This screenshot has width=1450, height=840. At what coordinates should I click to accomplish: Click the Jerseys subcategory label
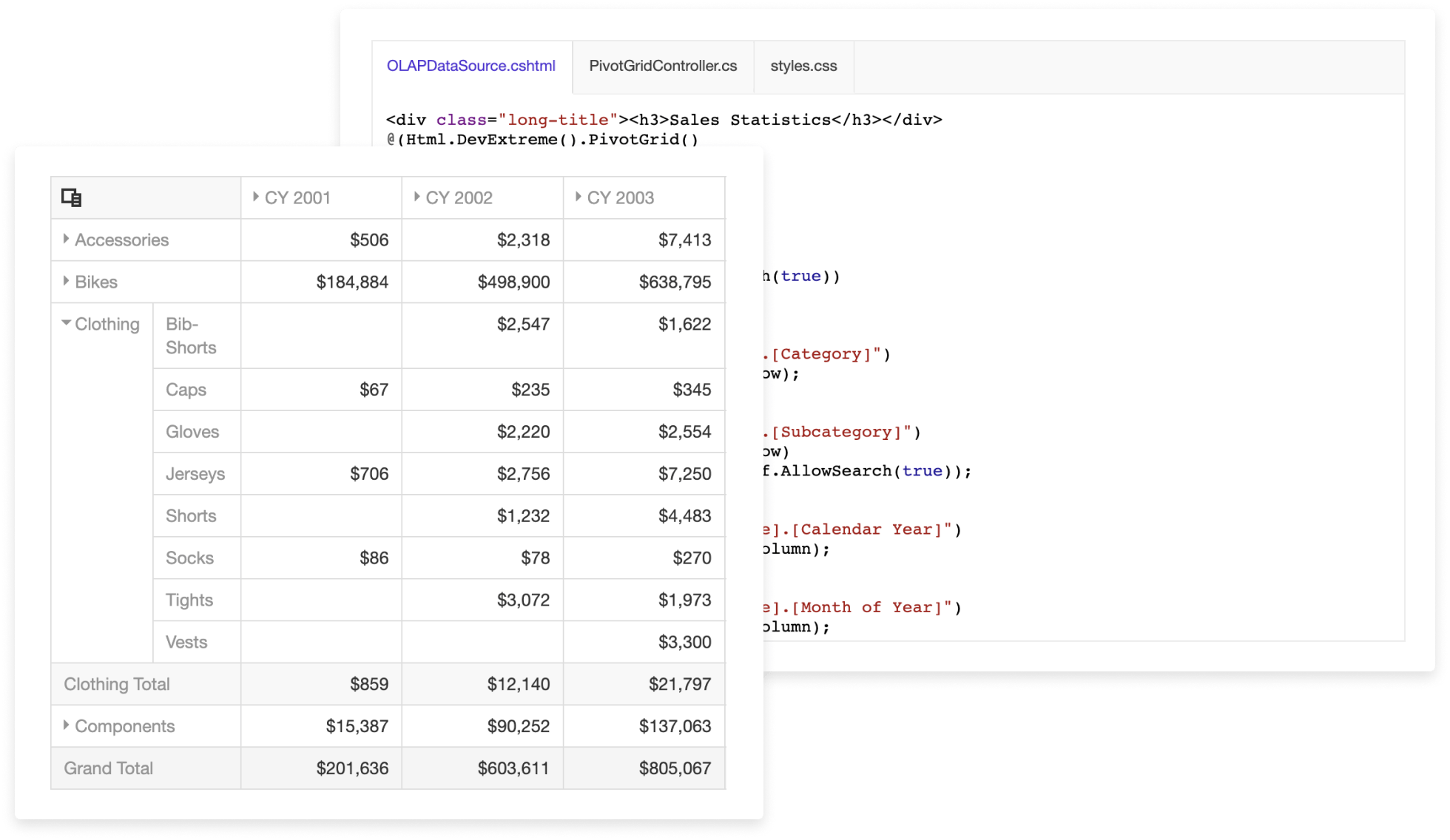point(195,473)
